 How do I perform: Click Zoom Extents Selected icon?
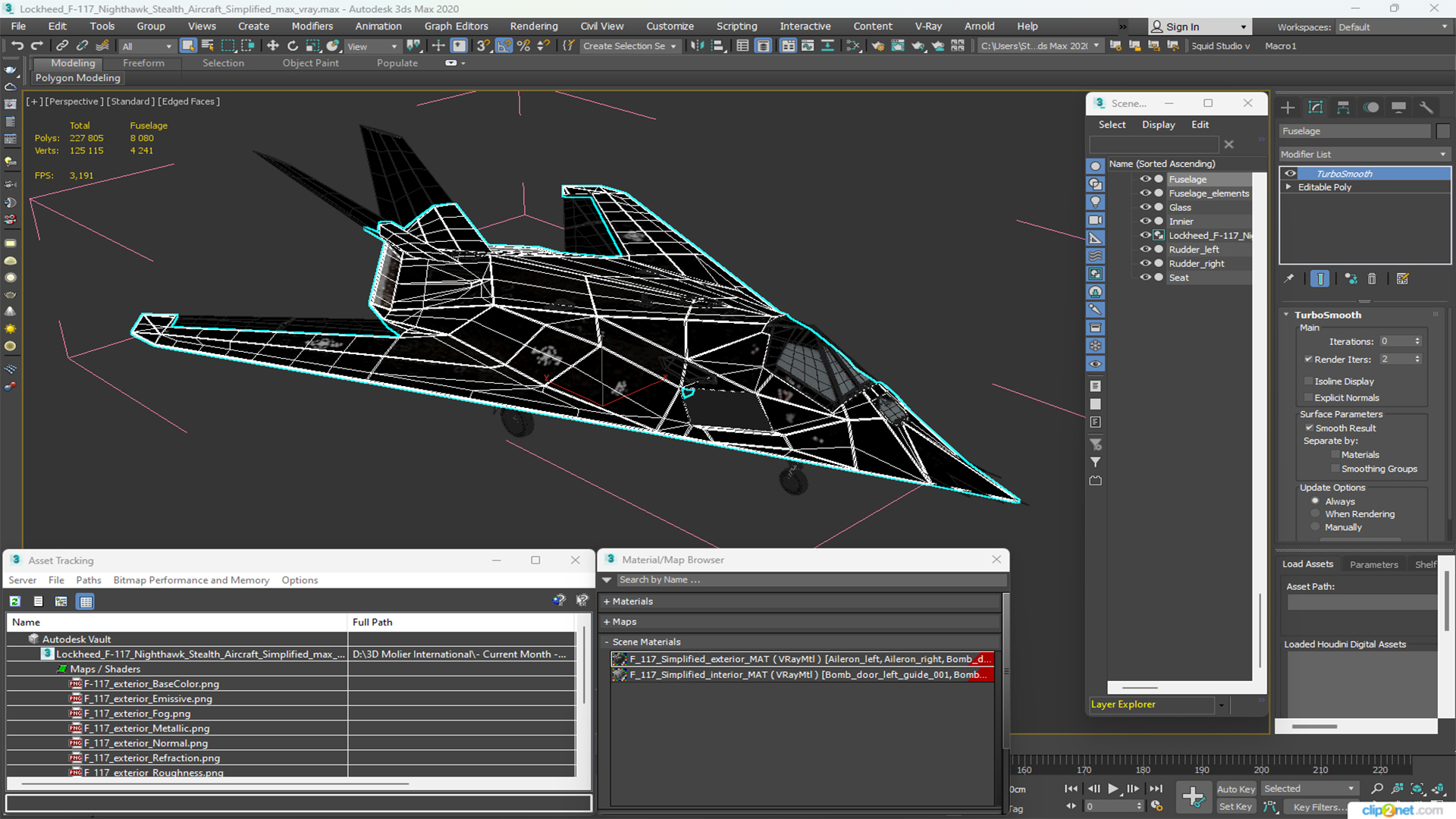coord(1417,789)
